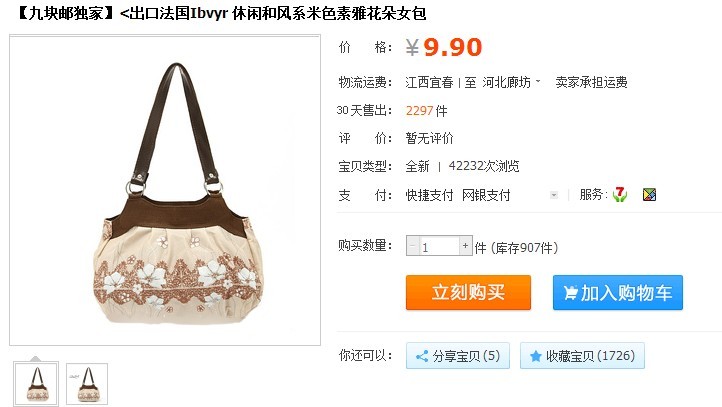Viewport: 722px width, 407px height.
Task: Select the first bag thumbnail
Action: tap(36, 384)
